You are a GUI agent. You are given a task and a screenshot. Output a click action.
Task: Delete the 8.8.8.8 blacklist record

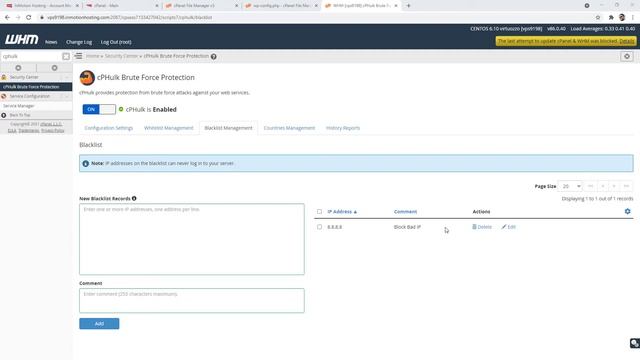click(482, 227)
